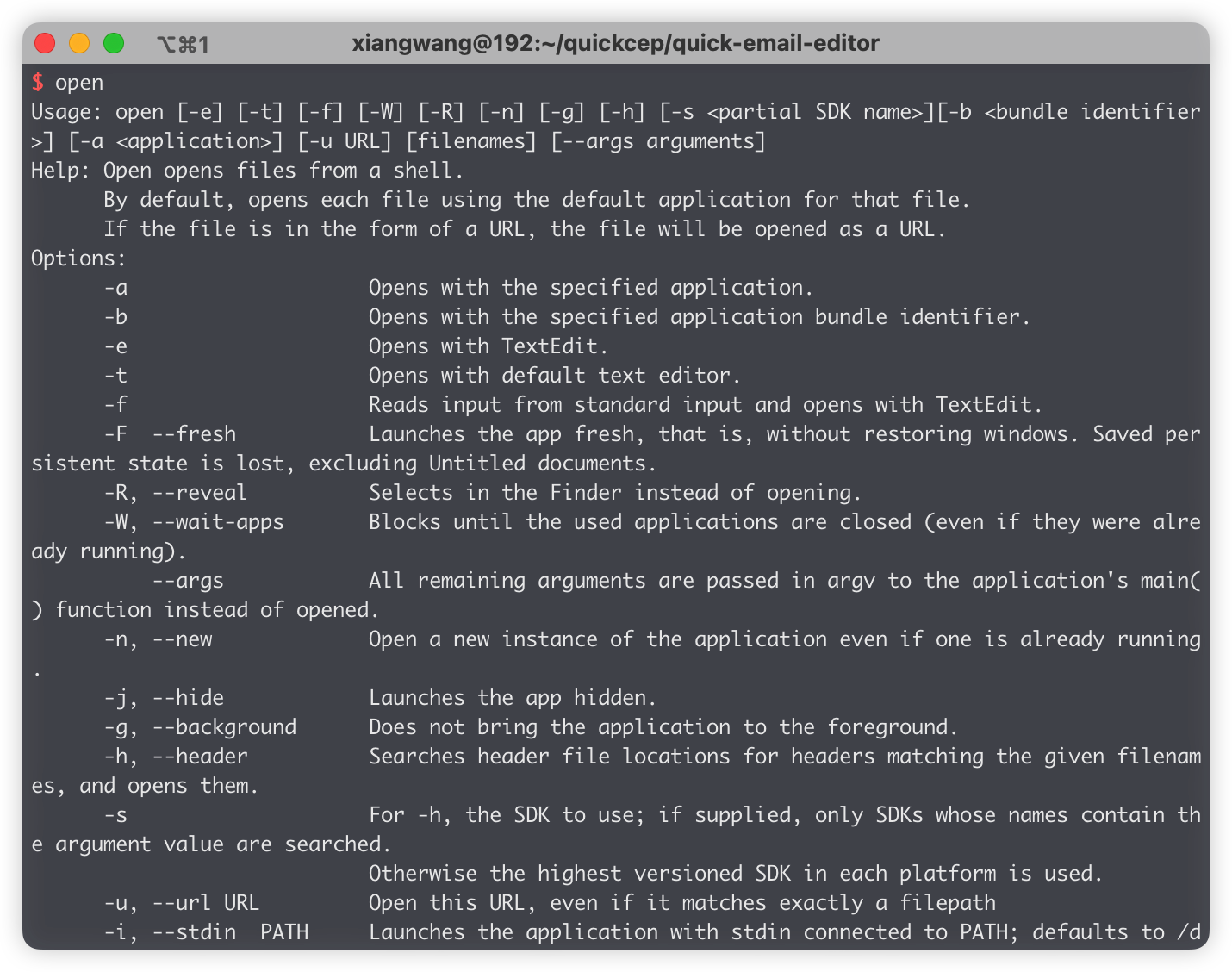Click the red $ prompt symbol
This screenshot has height=972, width=1232.
click(37, 83)
